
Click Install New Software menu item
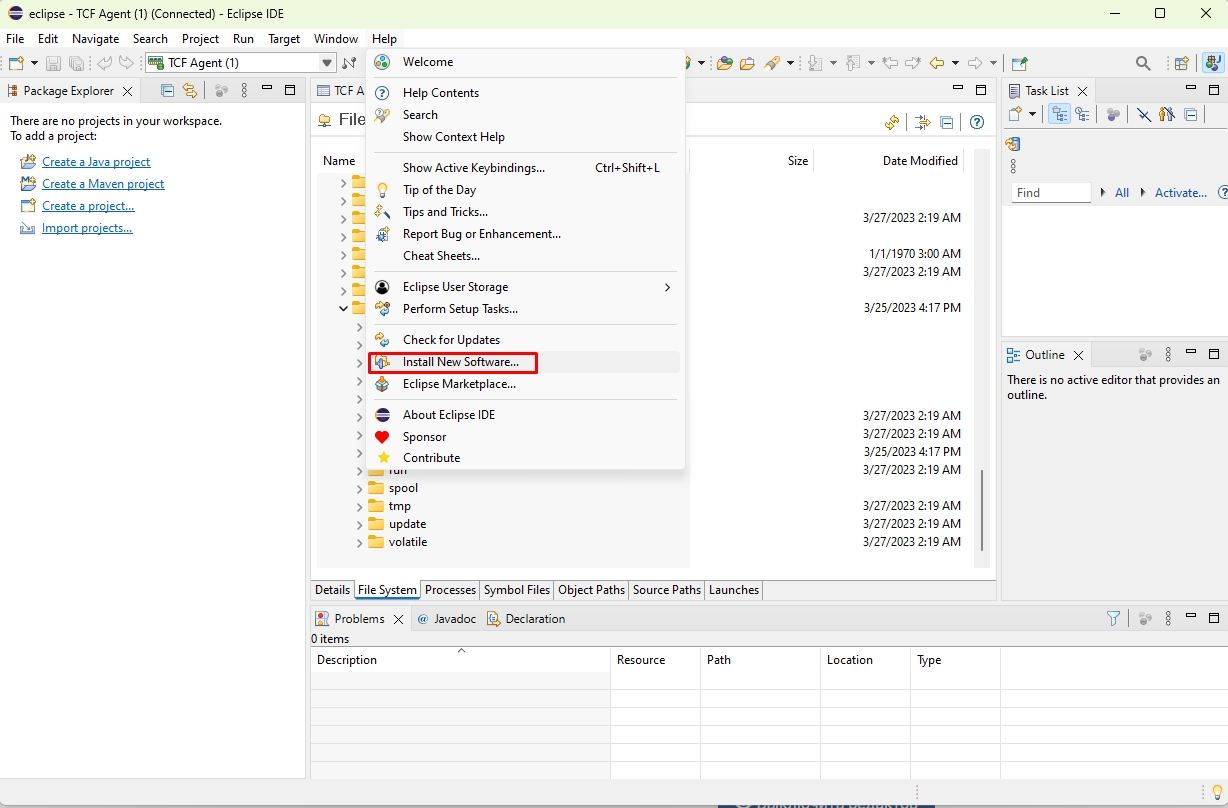[460, 362]
